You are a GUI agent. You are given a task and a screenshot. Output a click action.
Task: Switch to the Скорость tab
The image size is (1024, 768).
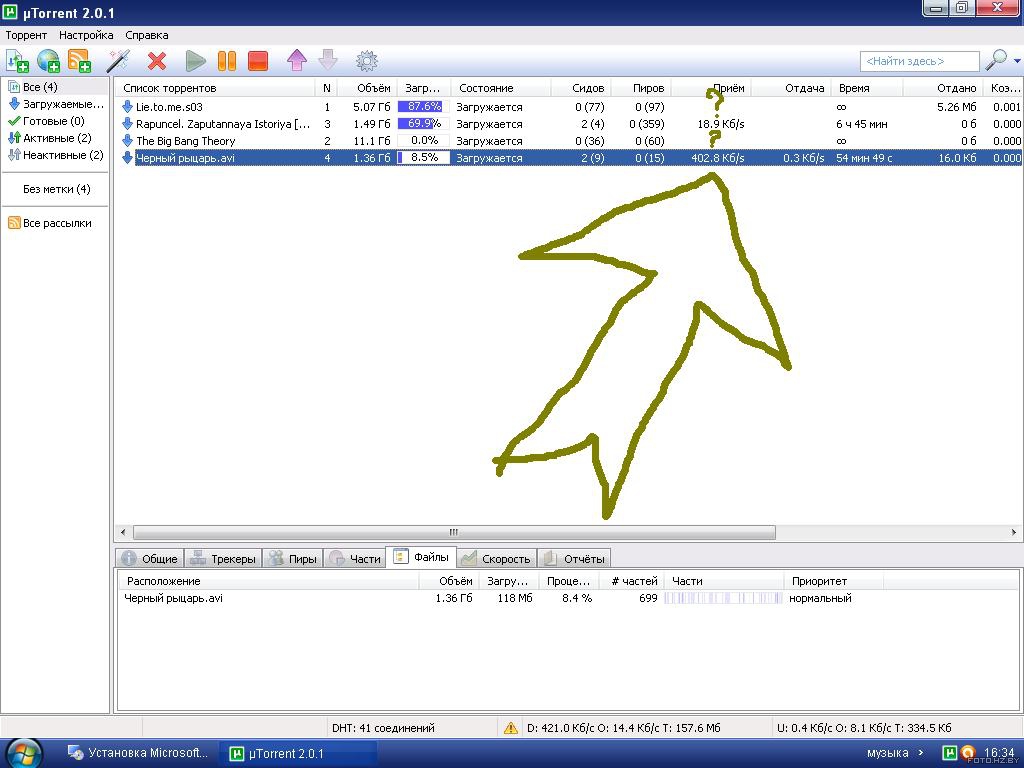(496, 558)
